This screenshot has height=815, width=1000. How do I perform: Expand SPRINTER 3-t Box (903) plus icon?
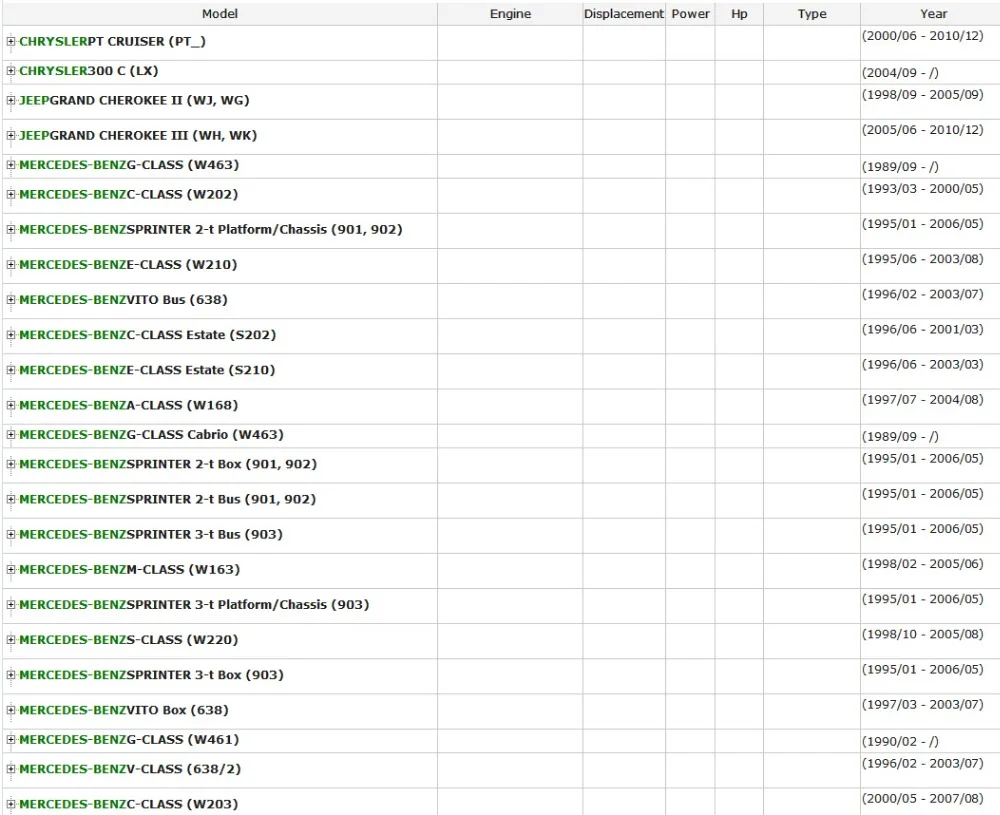click(x=11, y=674)
